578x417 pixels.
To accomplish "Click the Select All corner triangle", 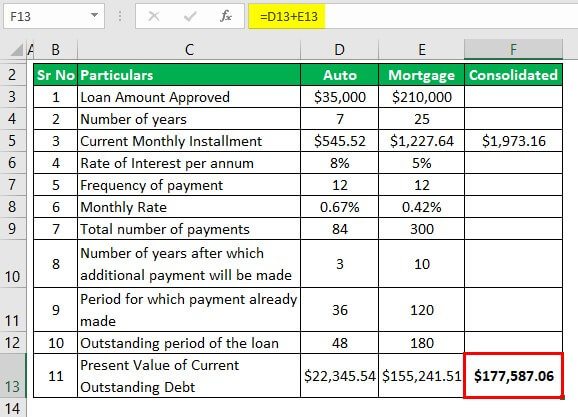I will [x=17, y=50].
